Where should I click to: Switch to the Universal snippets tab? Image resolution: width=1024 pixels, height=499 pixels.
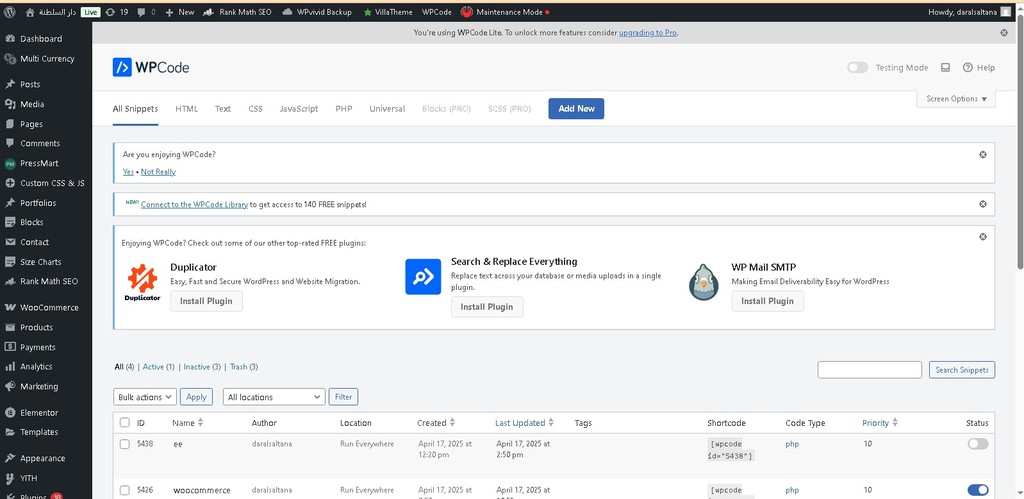tap(387, 109)
